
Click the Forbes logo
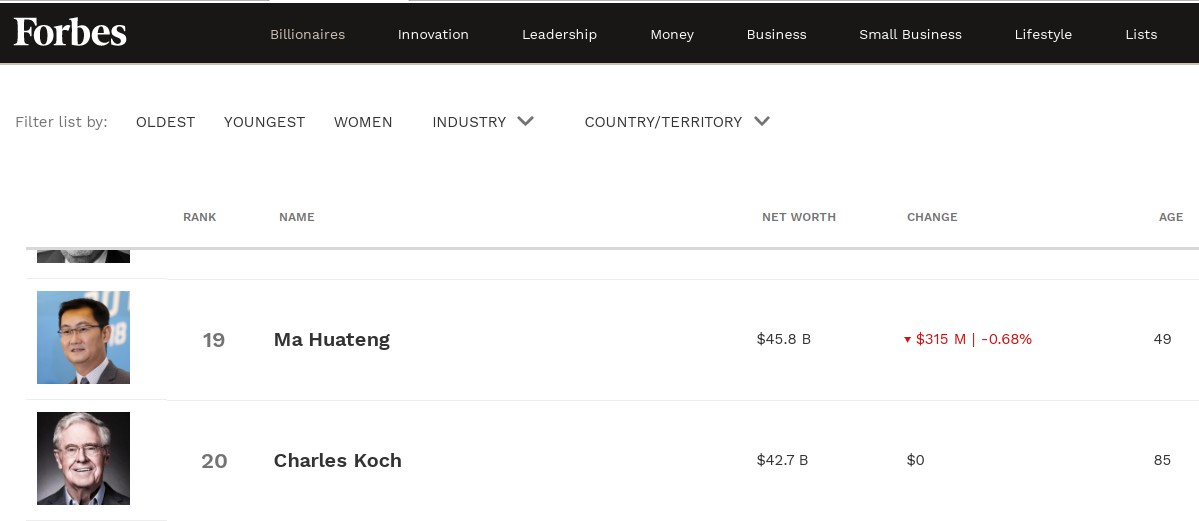point(70,32)
